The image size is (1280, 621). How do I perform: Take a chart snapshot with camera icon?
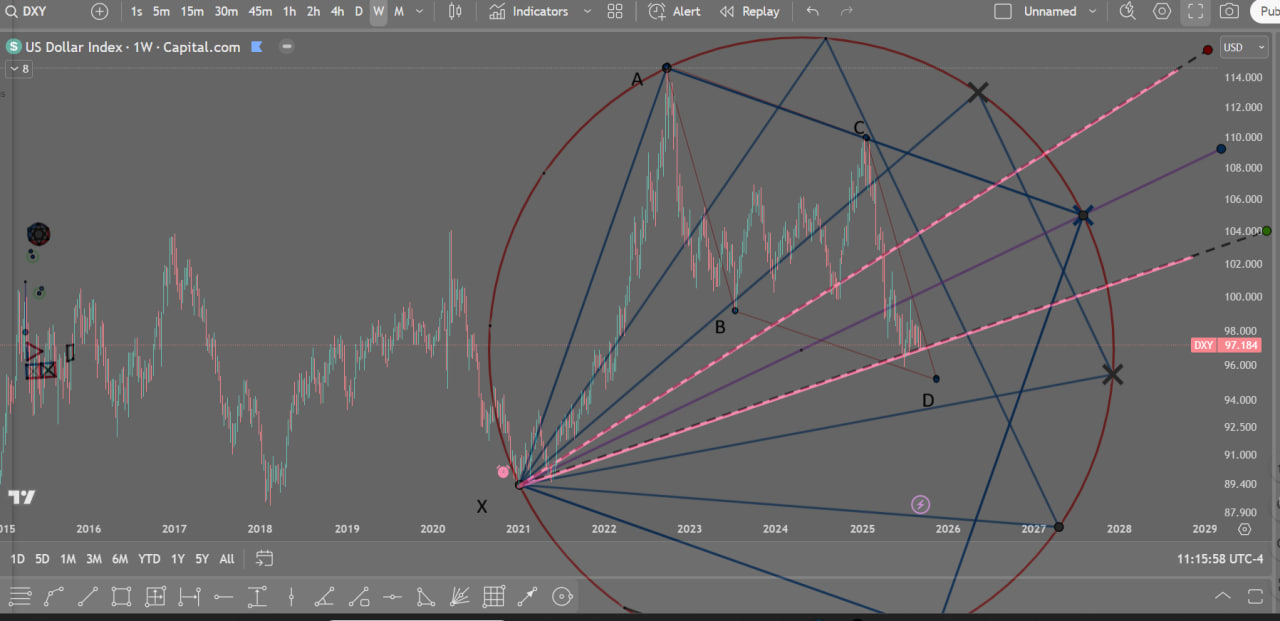(x=1229, y=12)
